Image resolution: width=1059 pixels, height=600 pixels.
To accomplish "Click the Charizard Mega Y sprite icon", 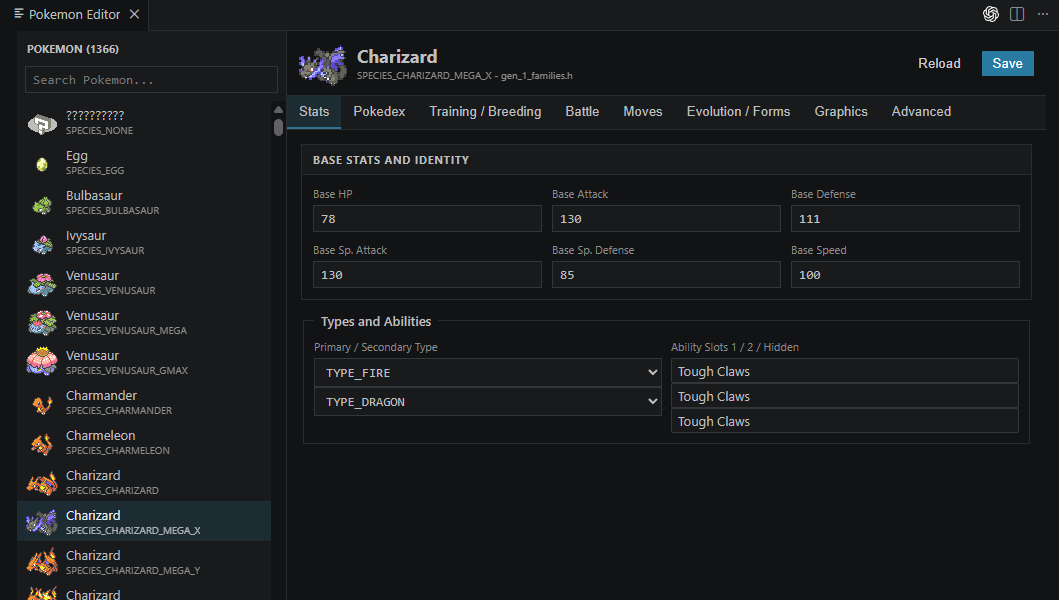I will pos(42,562).
